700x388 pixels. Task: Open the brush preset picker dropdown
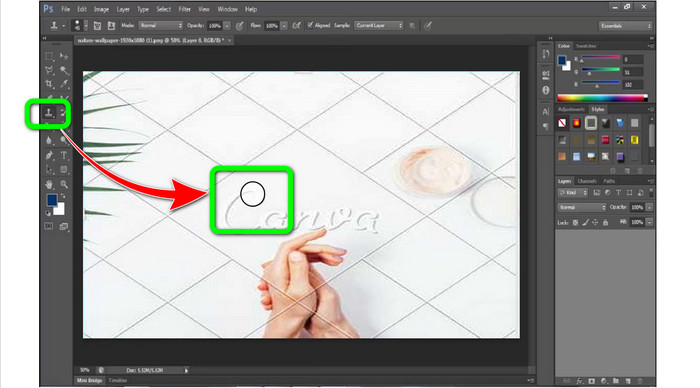click(x=86, y=26)
